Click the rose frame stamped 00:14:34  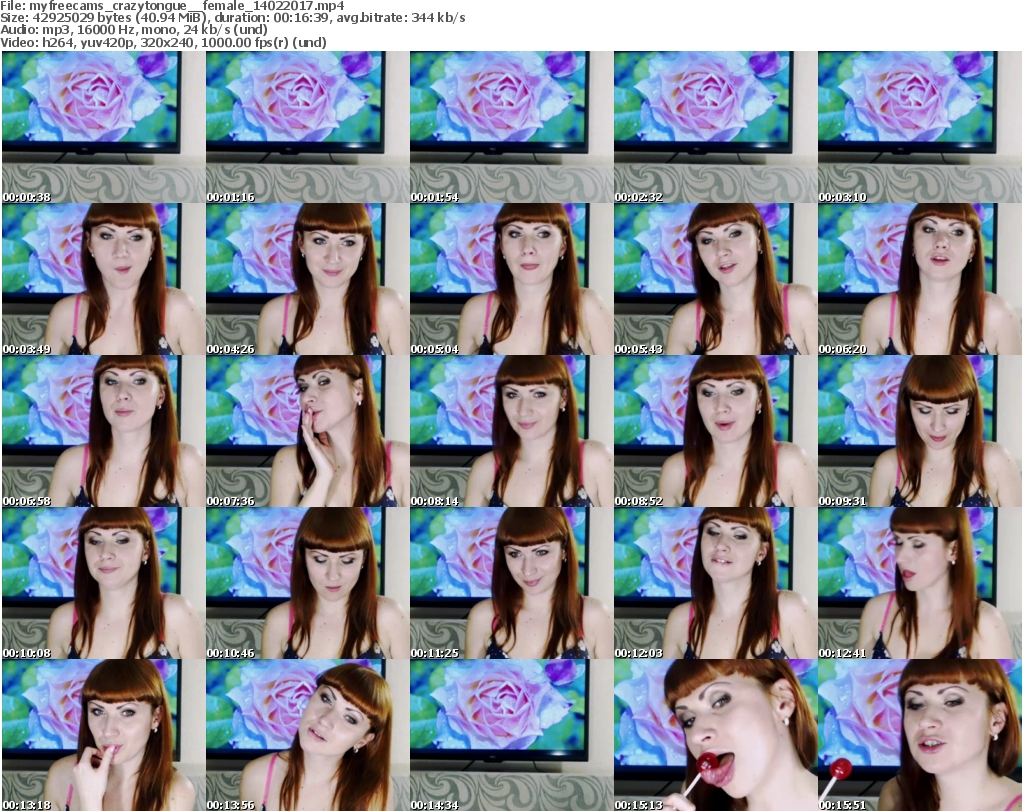click(511, 735)
